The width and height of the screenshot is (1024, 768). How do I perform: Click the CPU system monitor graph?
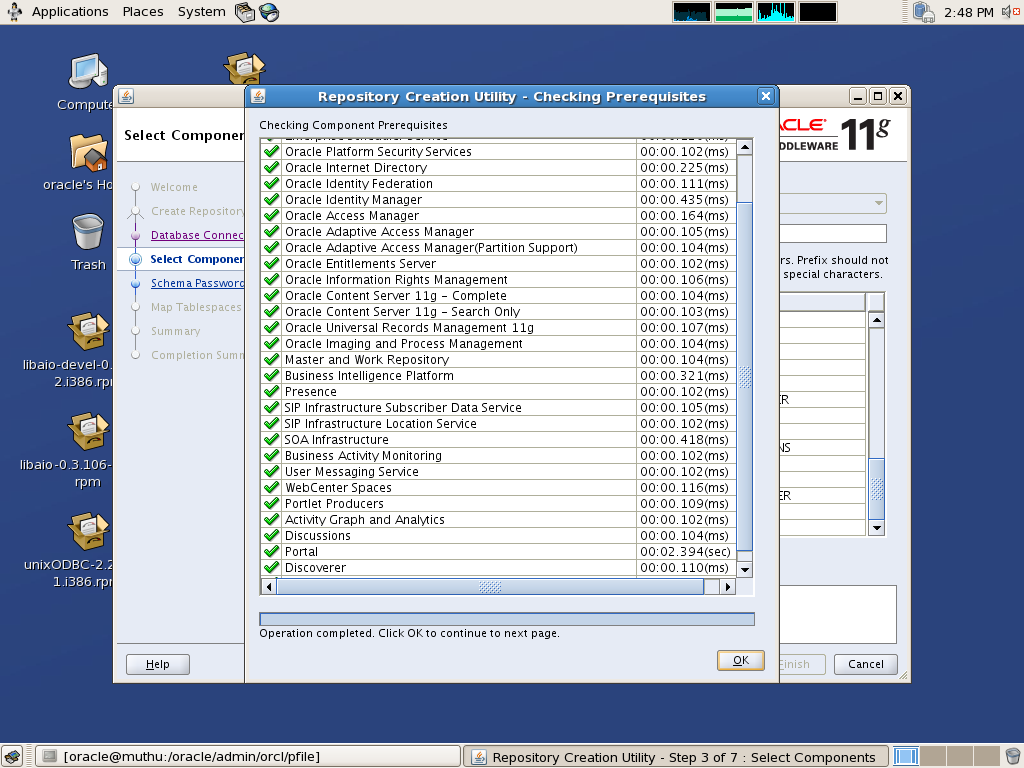point(692,12)
